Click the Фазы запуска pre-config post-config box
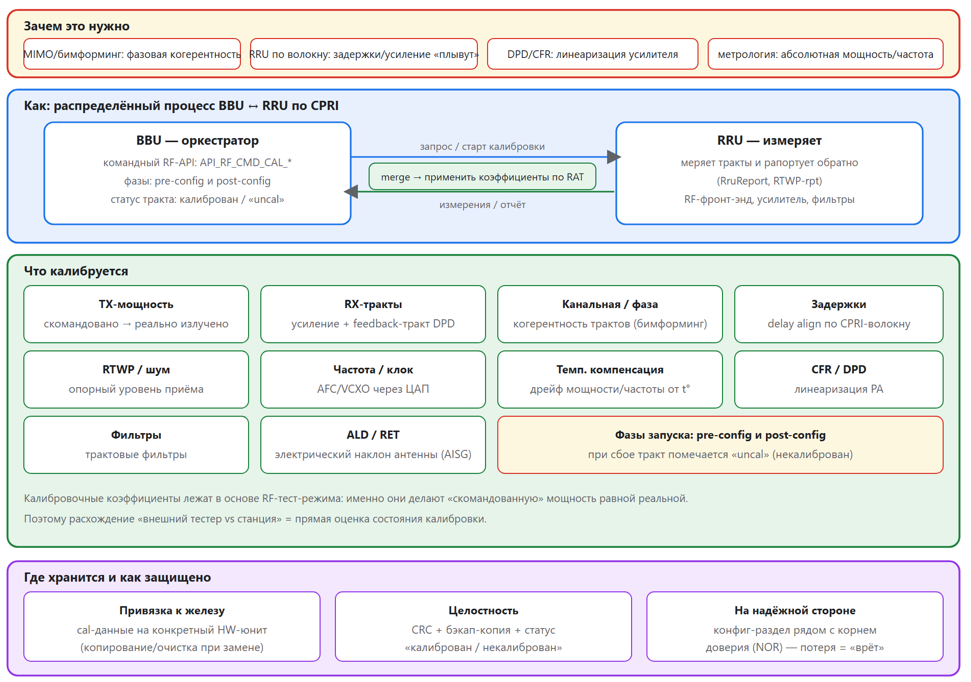The image size is (971, 682). tap(720, 445)
